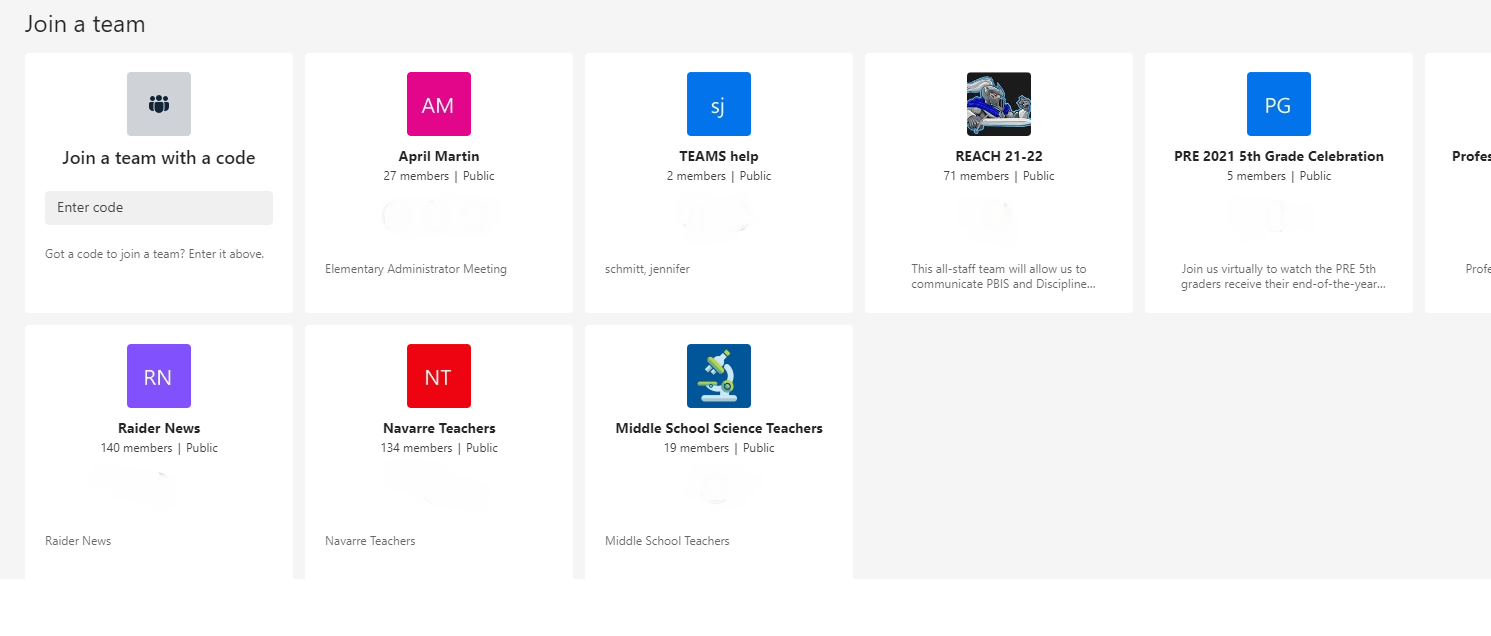The height and width of the screenshot is (636, 1491).
Task: Open the REACH 21-22 team title
Action: (999, 156)
